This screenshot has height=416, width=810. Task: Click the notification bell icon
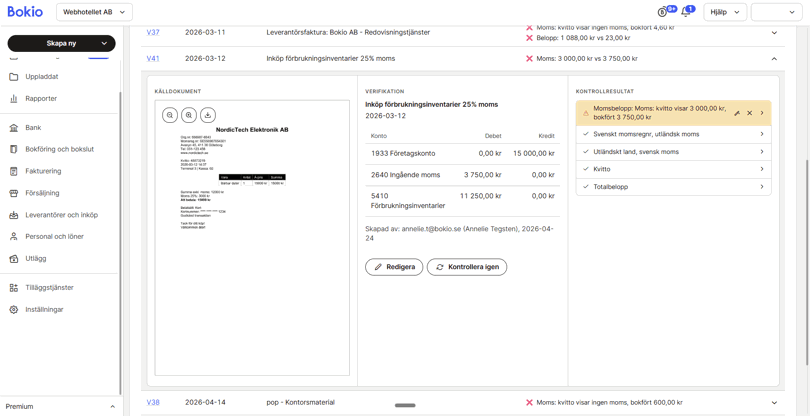coord(686,12)
